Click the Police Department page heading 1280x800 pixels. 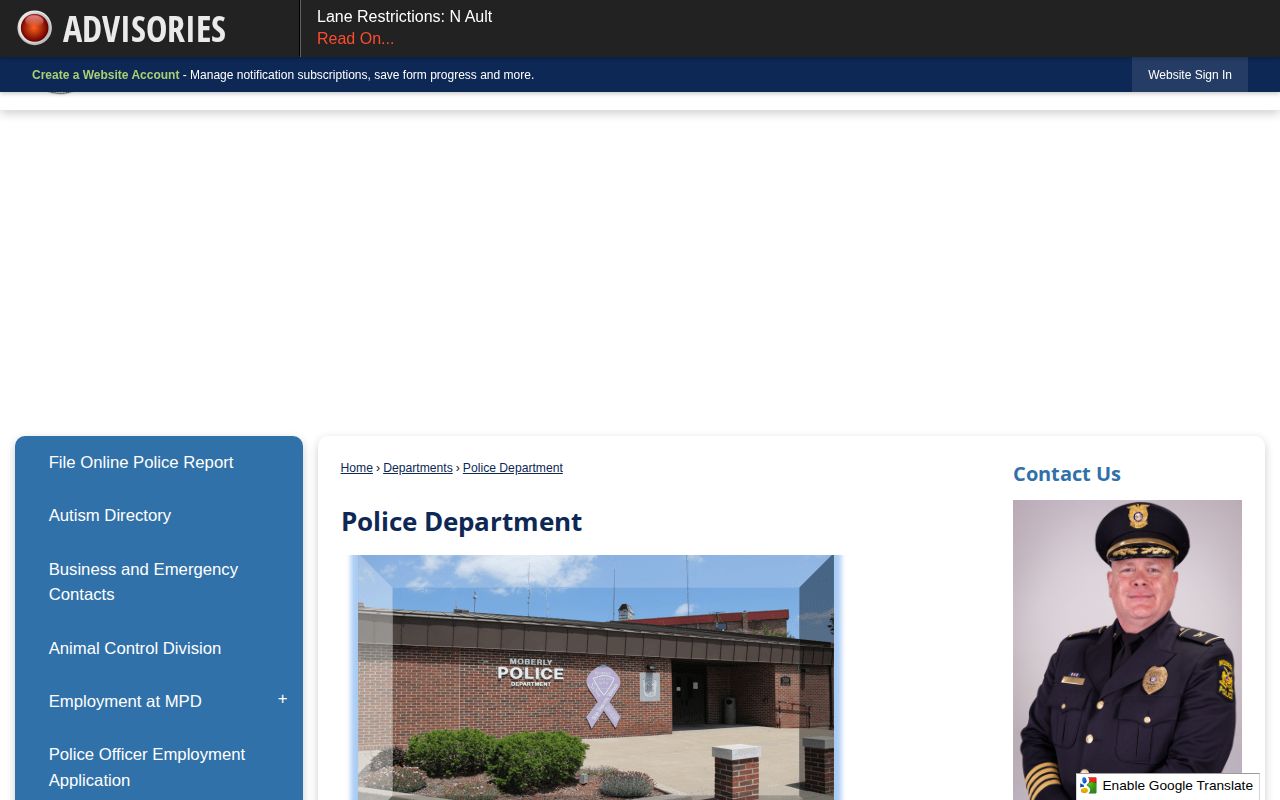(x=461, y=522)
